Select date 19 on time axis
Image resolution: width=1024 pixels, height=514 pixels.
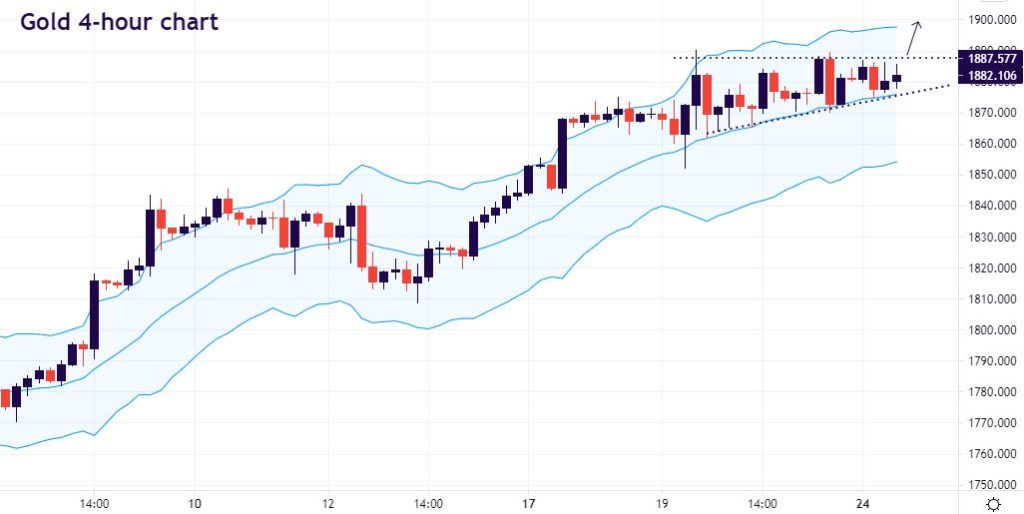[663, 503]
